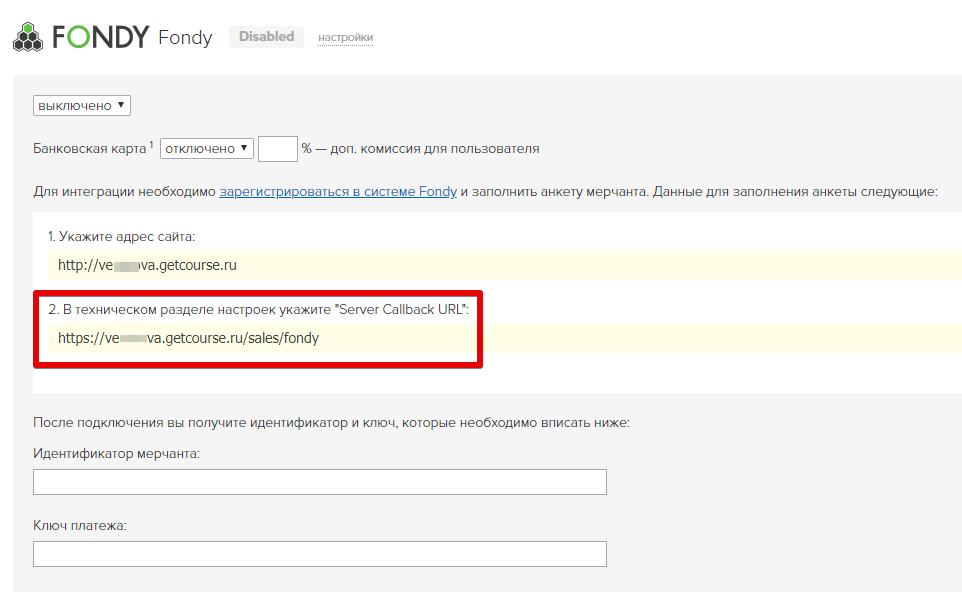Viewport: 962px width, 592px height.
Task: Focus the commission percent input field
Action: 278,149
